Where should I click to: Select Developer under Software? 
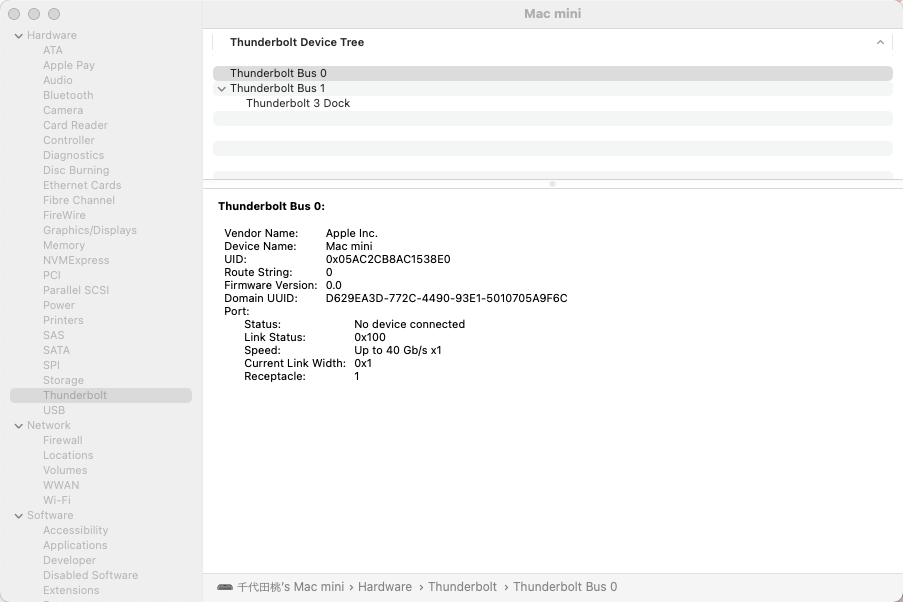pyautogui.click(x=69, y=560)
